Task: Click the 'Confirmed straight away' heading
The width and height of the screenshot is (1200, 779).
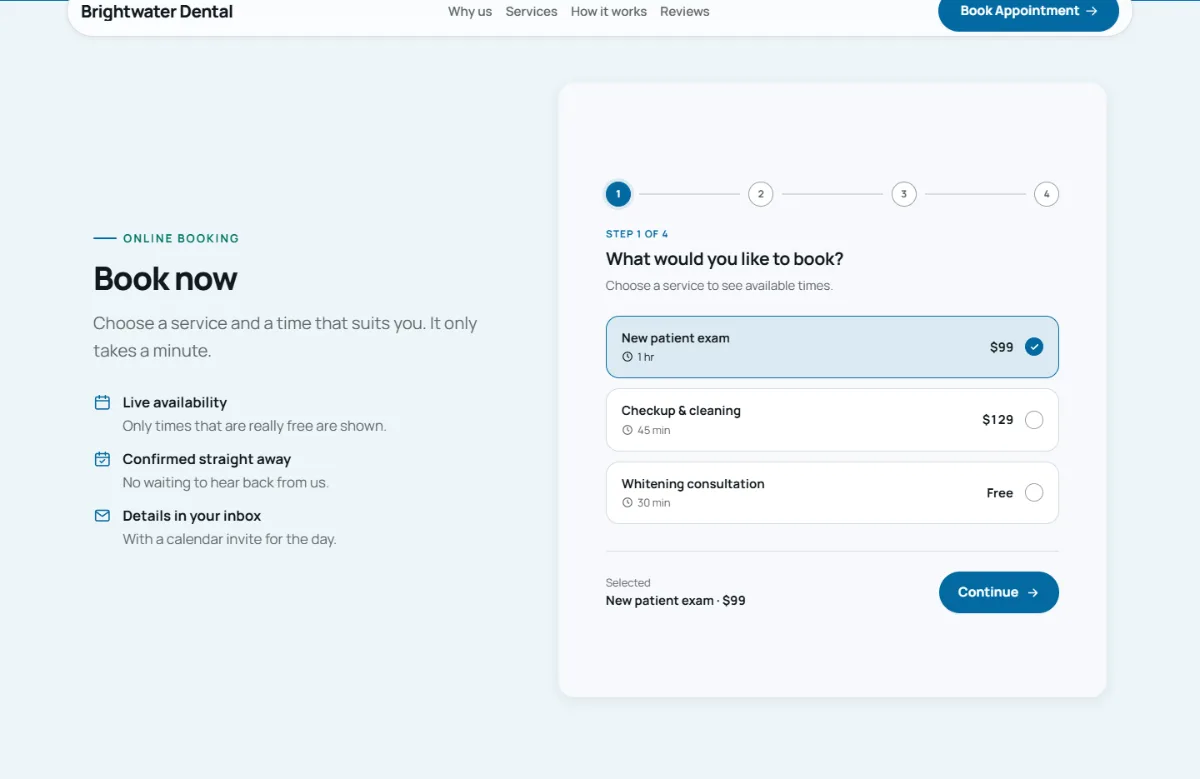Action: click(207, 459)
